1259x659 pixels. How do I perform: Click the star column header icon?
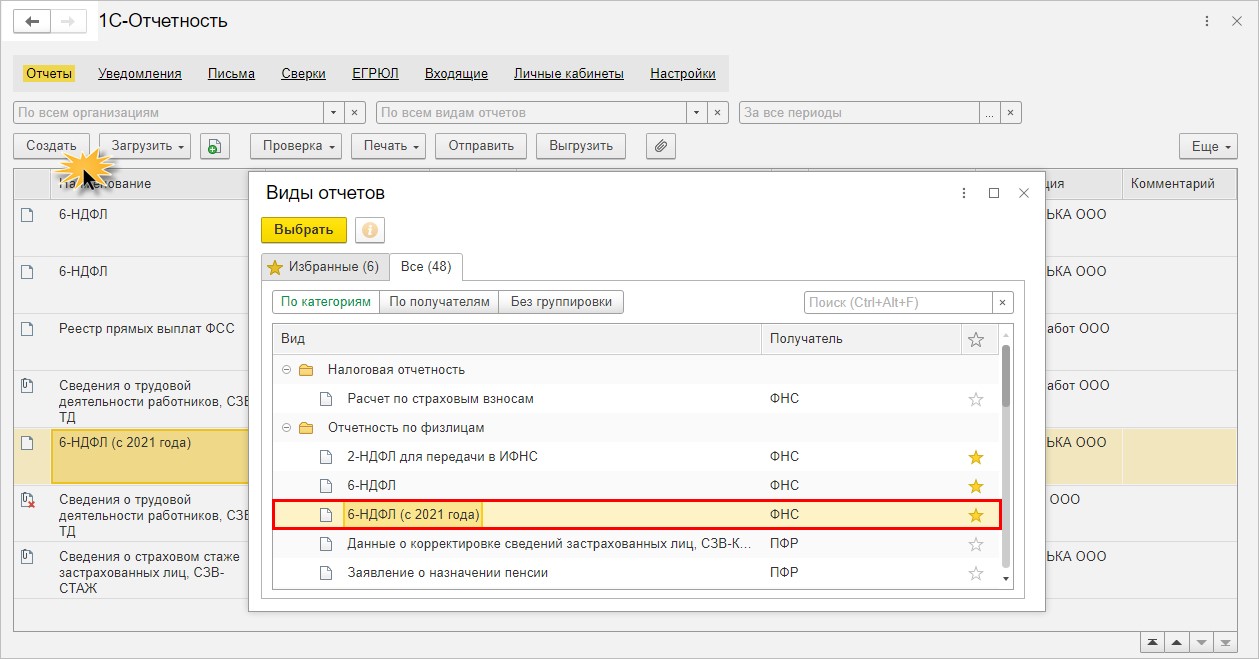pyautogui.click(x=976, y=339)
